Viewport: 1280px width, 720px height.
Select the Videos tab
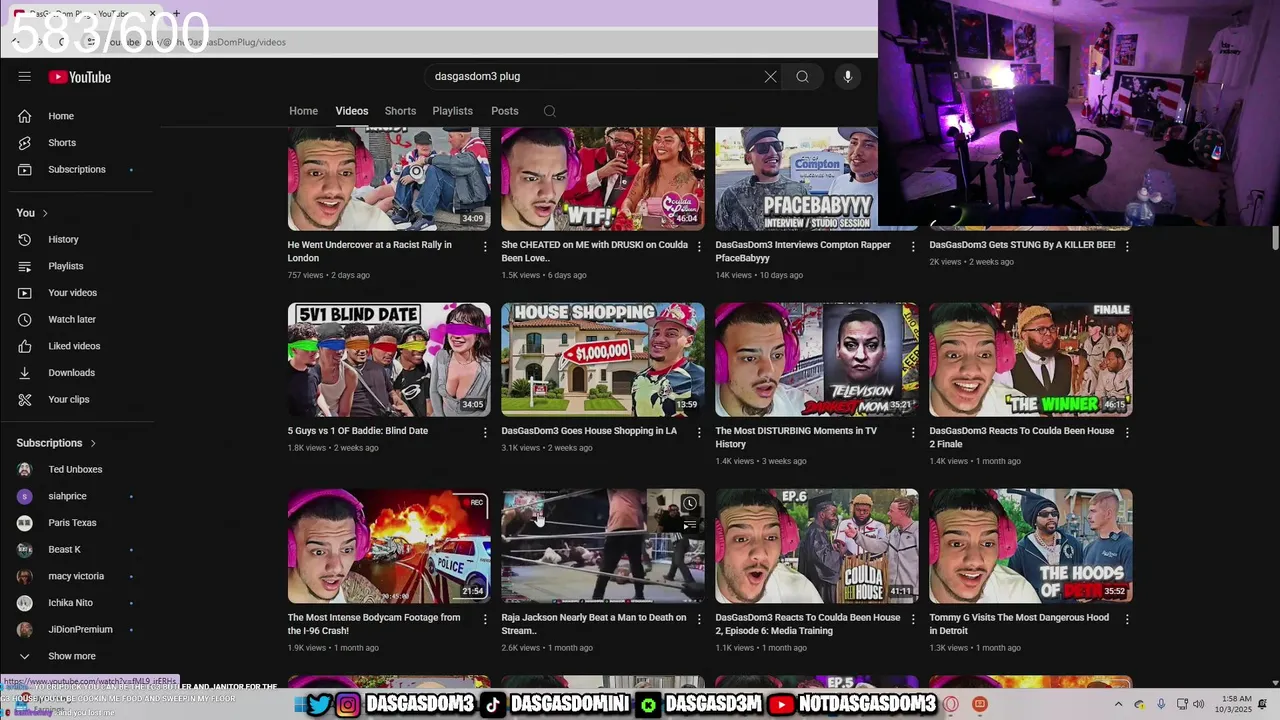[352, 111]
